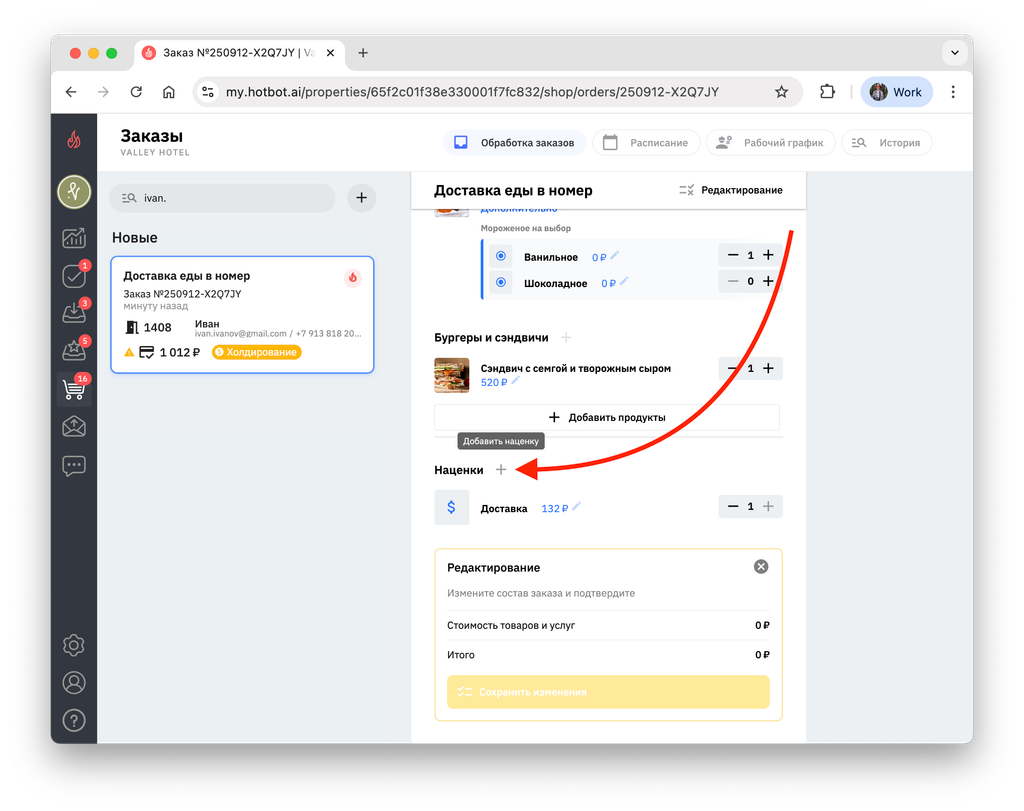Switch to История tab
The width and height of the screenshot is (1024, 811).
click(886, 142)
